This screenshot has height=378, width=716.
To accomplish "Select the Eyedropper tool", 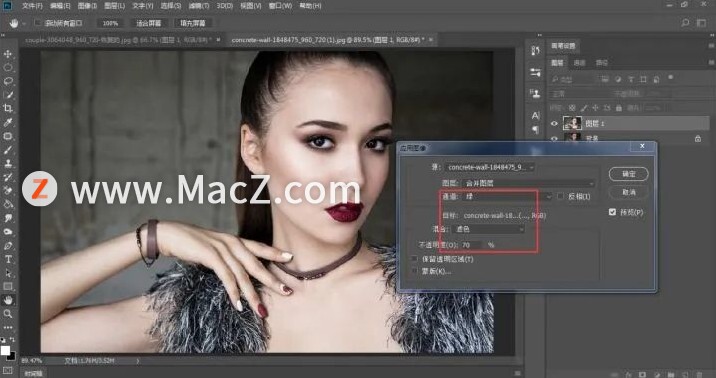I will click(x=8, y=122).
